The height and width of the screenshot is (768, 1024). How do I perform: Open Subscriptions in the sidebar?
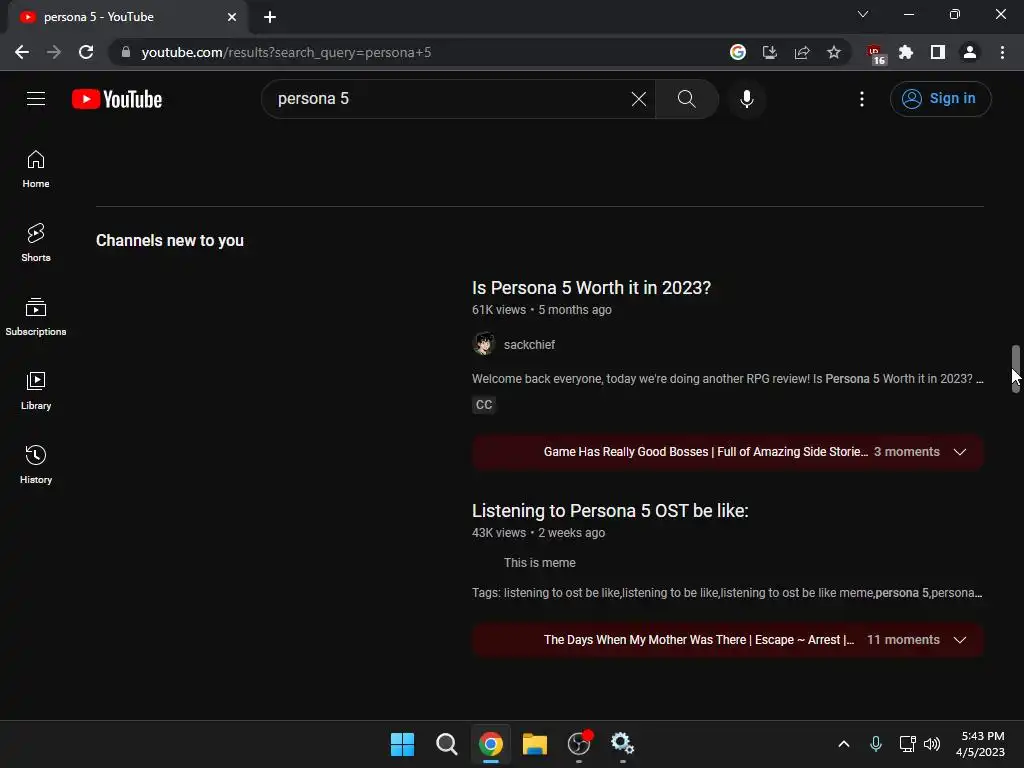pyautogui.click(x=36, y=317)
